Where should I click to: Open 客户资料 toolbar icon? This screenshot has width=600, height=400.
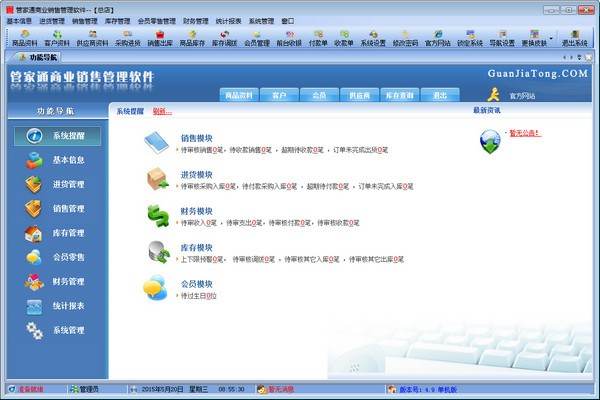click(x=57, y=39)
